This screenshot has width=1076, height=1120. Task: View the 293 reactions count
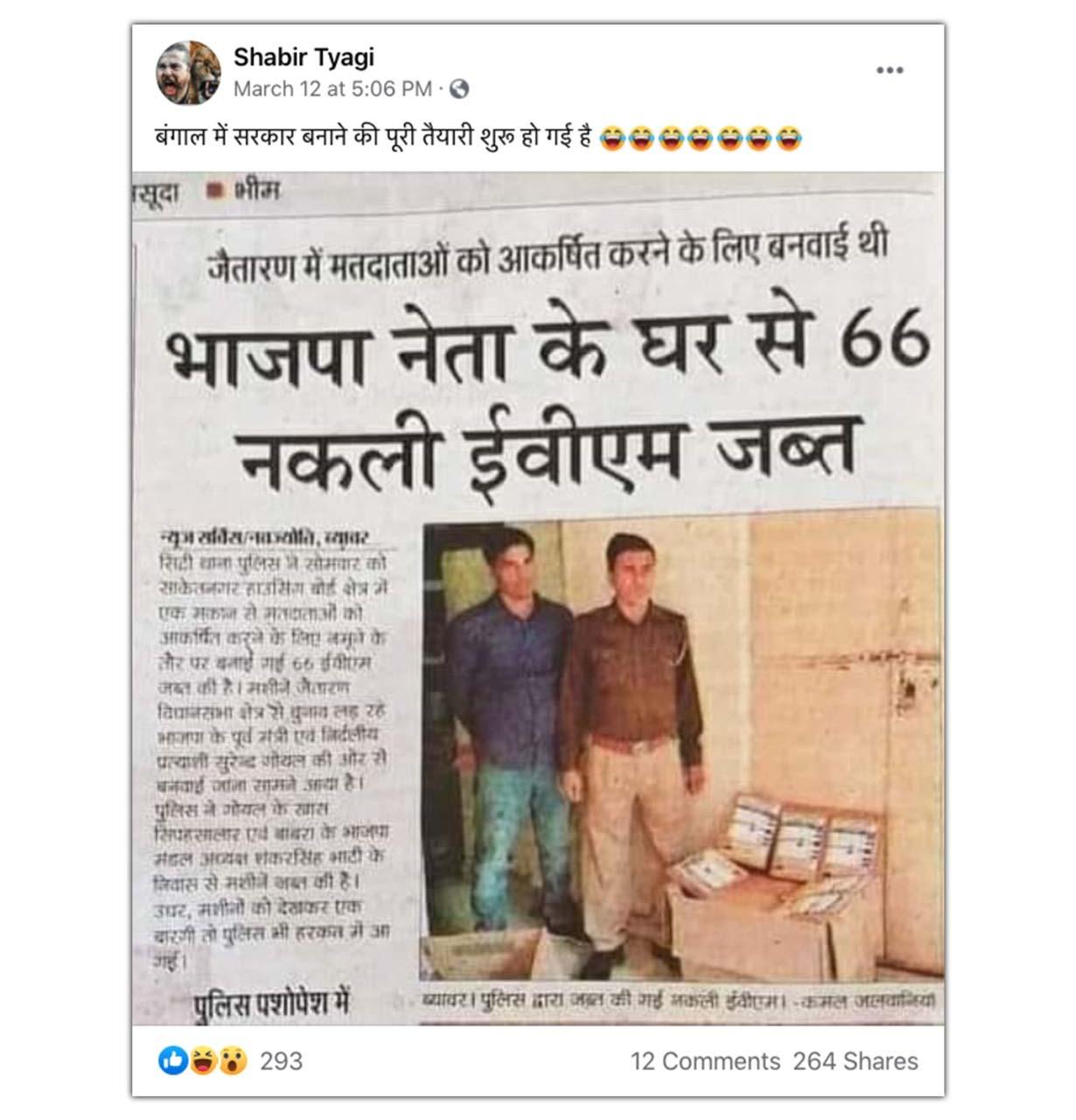pyautogui.click(x=282, y=1061)
